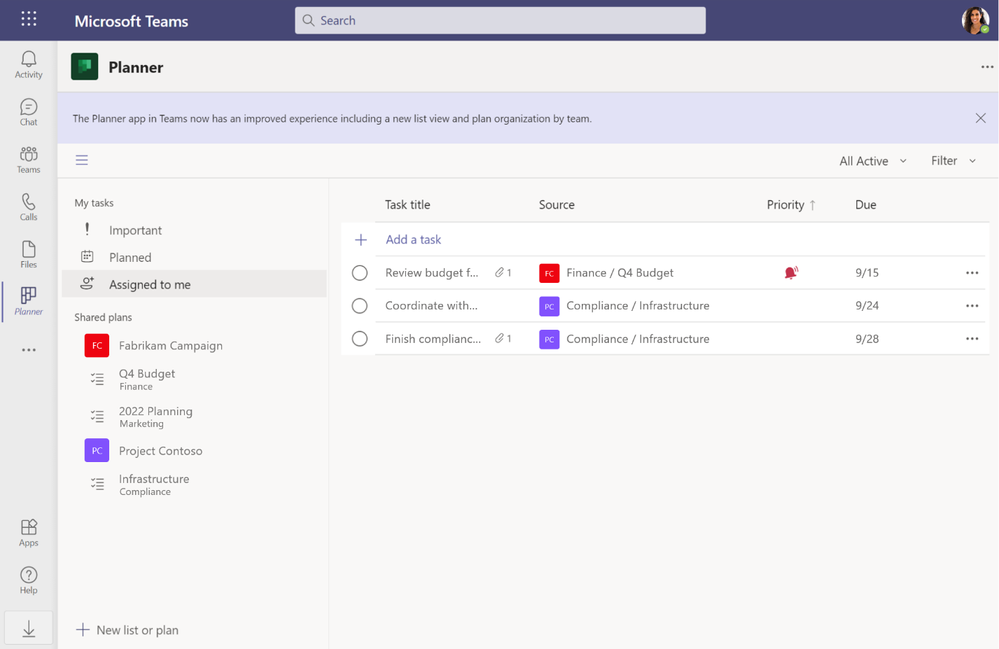This screenshot has height=649, width=999.
Task: Click the red urgent priority bell icon
Action: [x=791, y=273]
